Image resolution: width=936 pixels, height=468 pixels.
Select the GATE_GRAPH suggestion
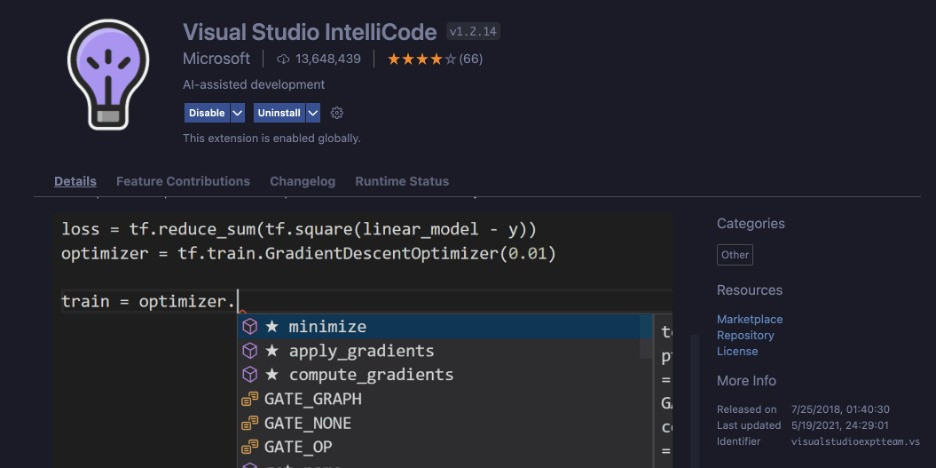tap(445, 399)
